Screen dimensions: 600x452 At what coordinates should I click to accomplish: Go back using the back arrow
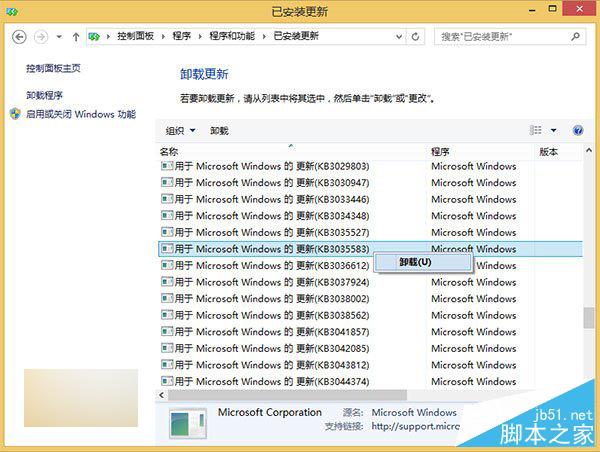click(19, 37)
